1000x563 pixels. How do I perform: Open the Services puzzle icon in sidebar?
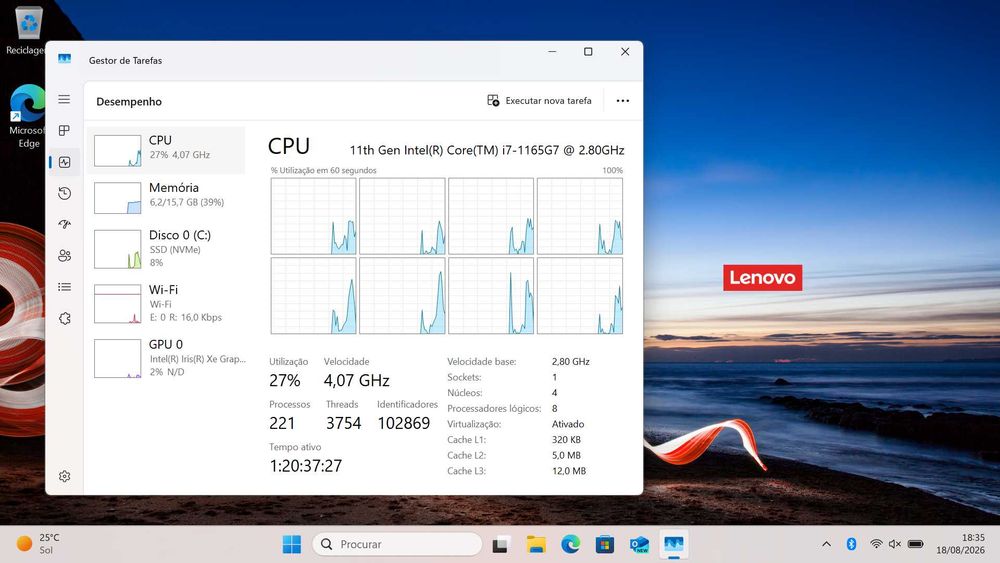(64, 318)
